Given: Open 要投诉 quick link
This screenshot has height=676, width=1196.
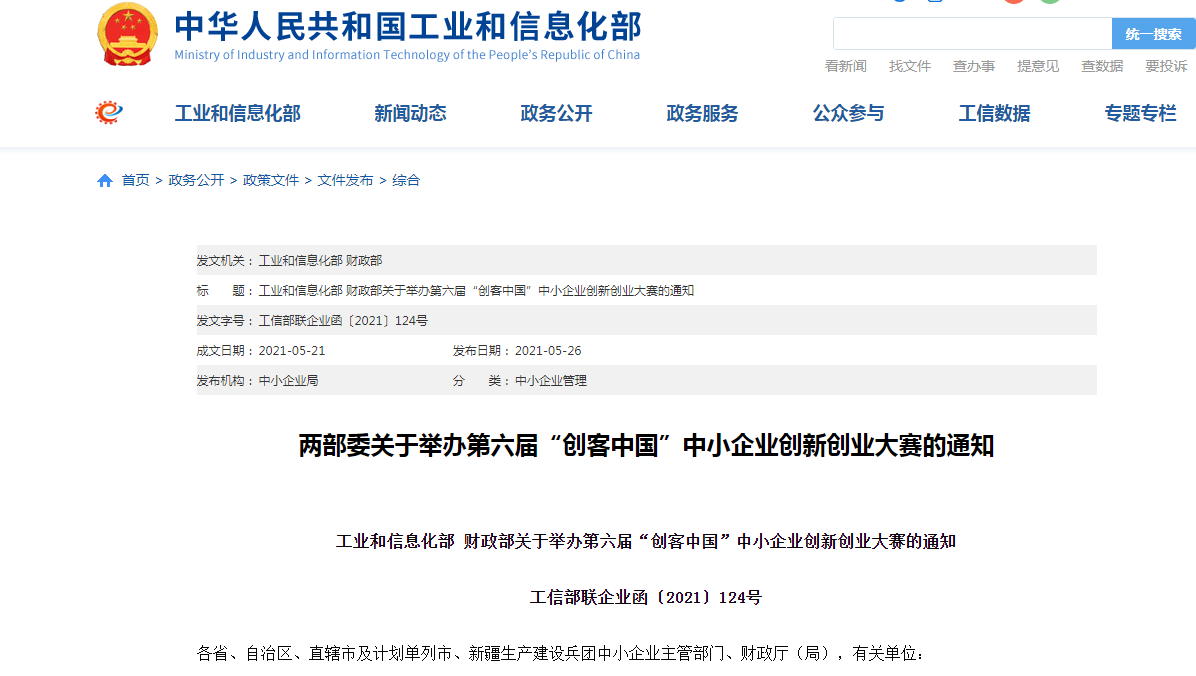Looking at the screenshot, I should click(1166, 66).
